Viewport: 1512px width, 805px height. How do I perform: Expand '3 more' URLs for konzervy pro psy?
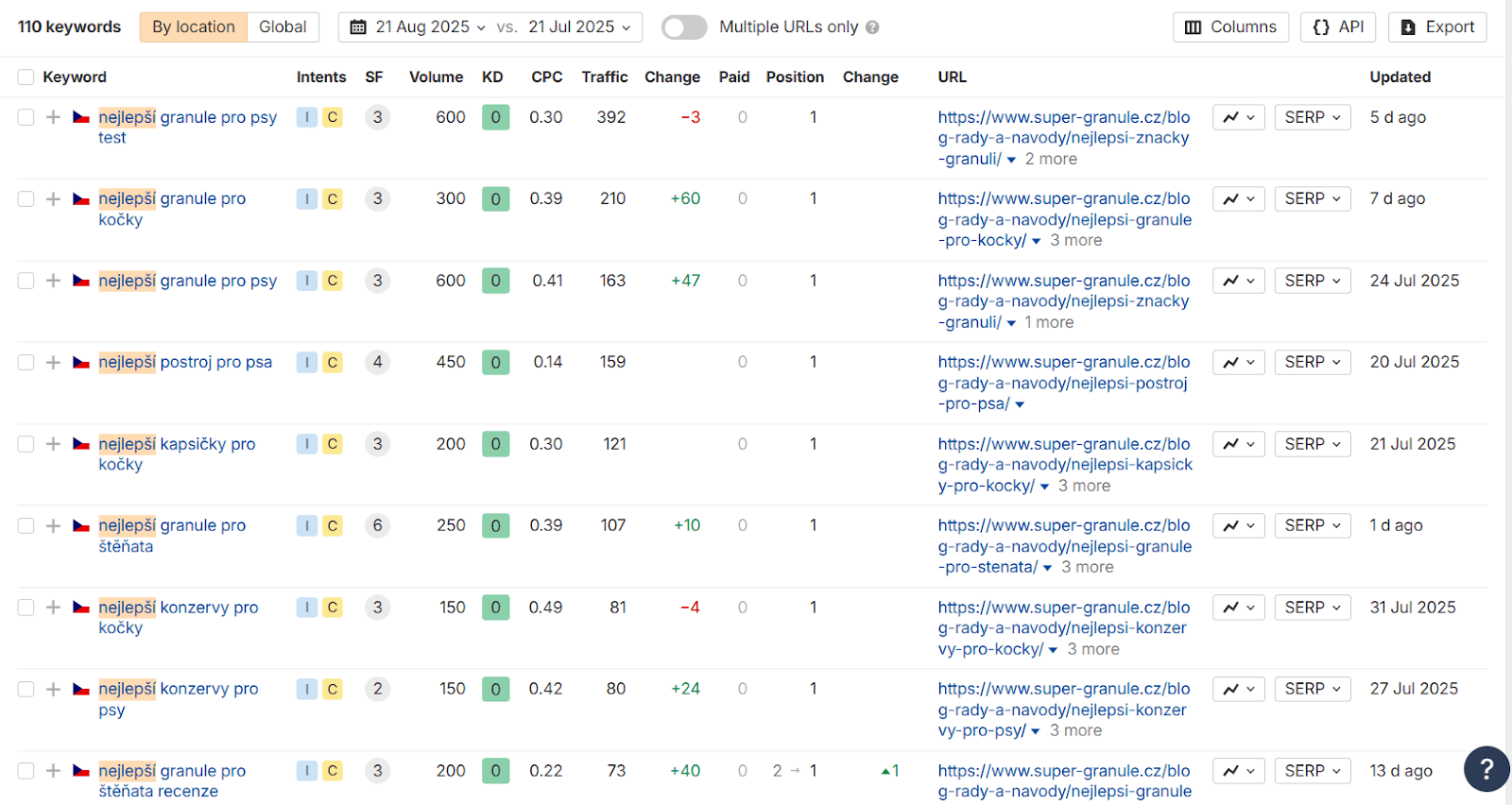pyautogui.click(x=1066, y=730)
